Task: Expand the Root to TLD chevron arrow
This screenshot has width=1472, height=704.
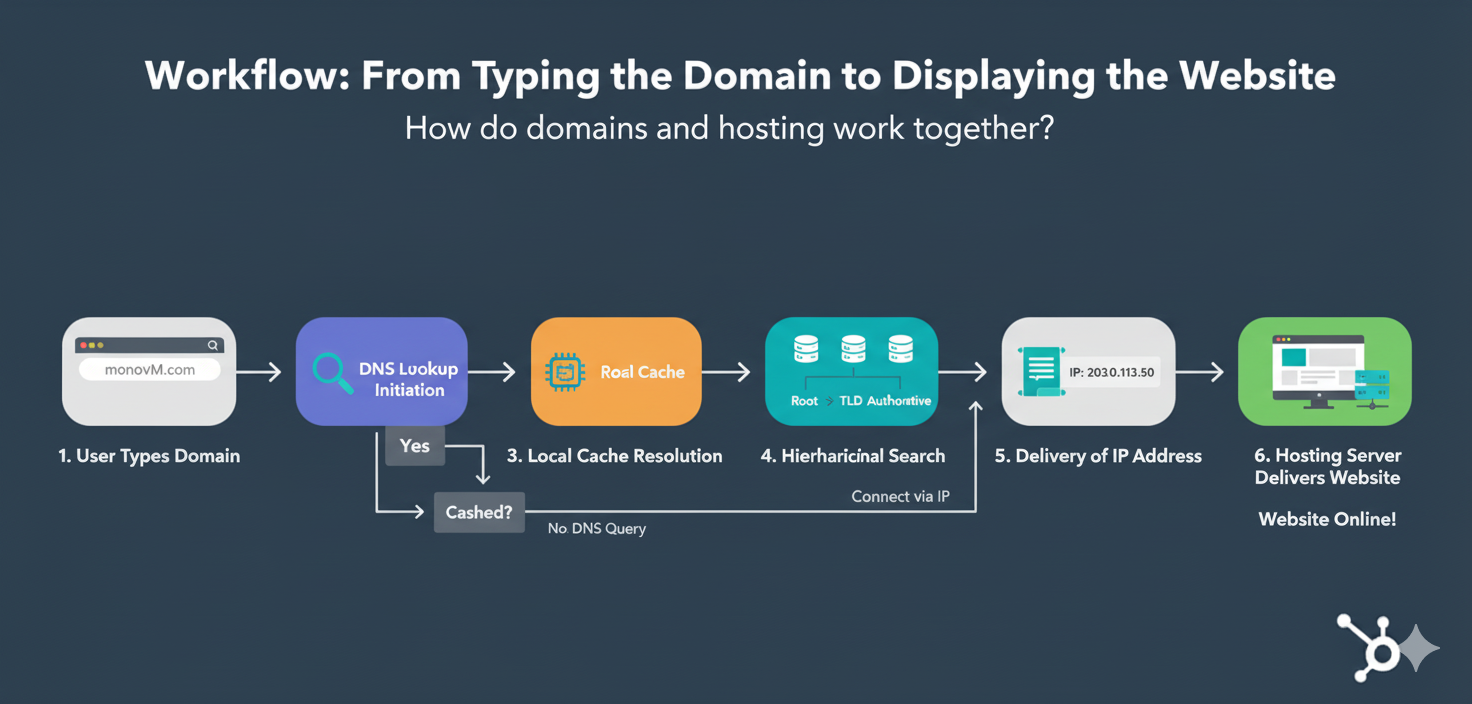Action: click(x=830, y=401)
